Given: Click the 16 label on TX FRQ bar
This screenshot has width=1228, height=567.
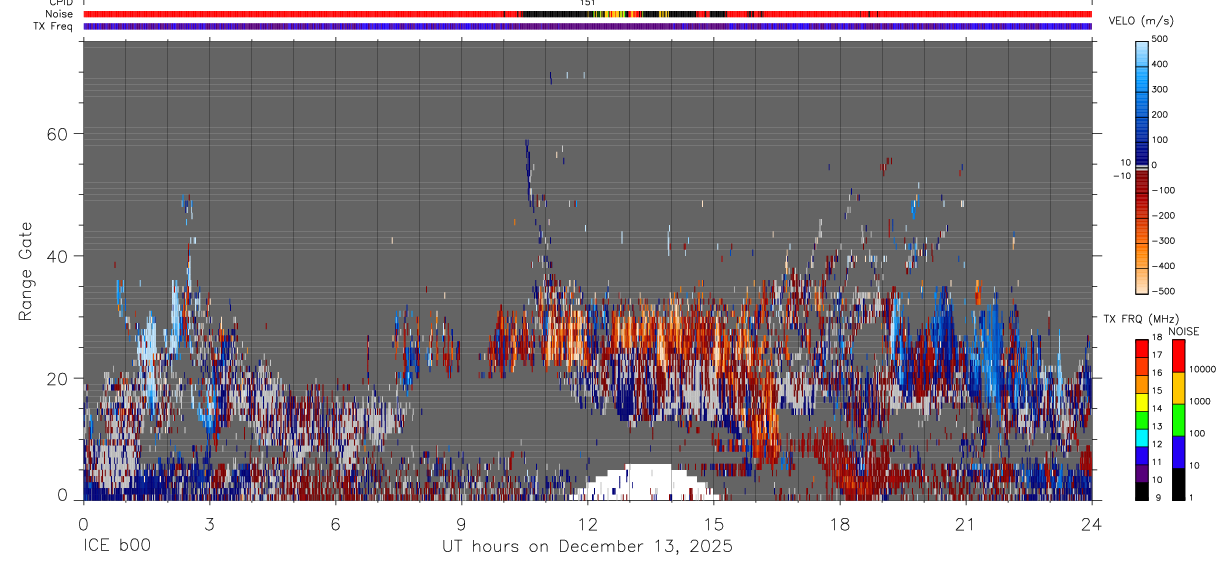Looking at the screenshot, I should pos(1157,373).
